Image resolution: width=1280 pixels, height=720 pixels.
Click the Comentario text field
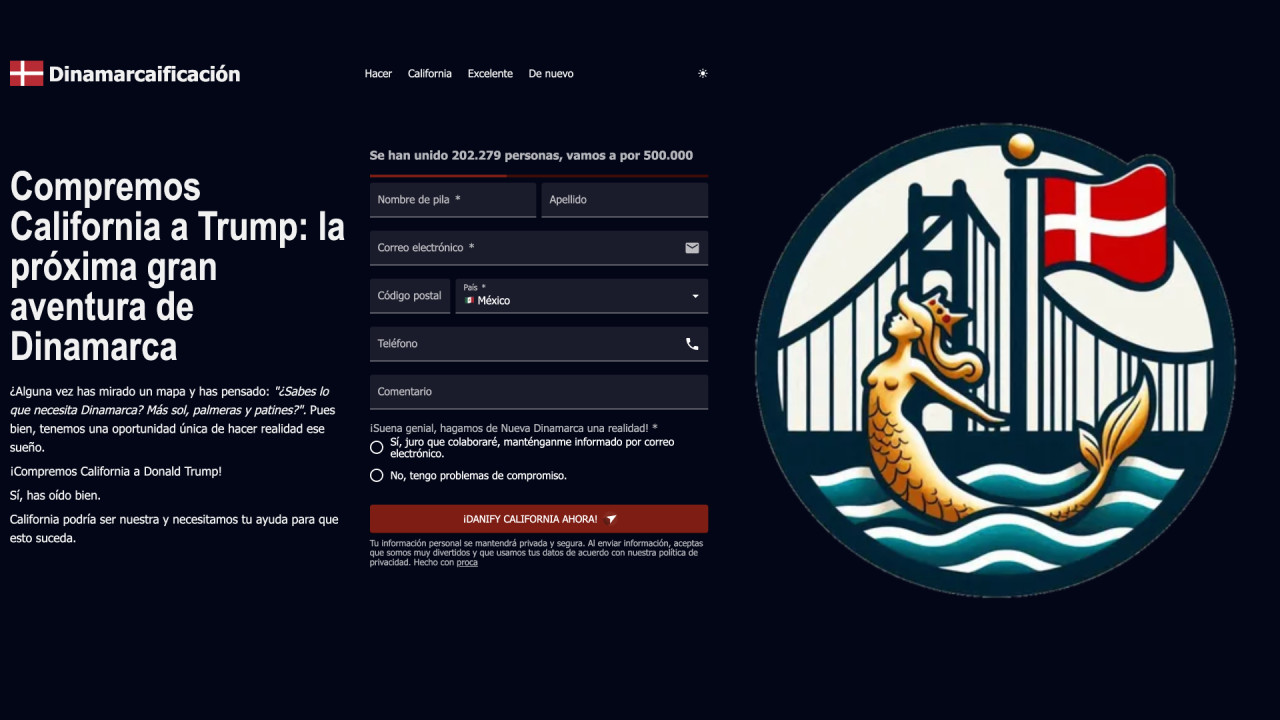click(x=538, y=392)
